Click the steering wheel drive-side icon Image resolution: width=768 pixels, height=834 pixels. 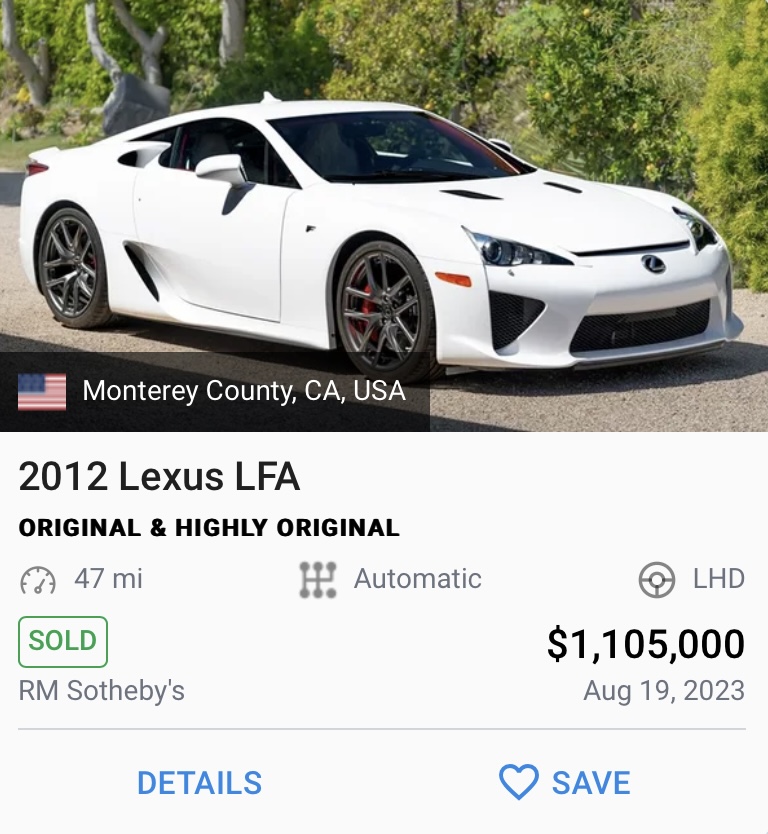656,580
